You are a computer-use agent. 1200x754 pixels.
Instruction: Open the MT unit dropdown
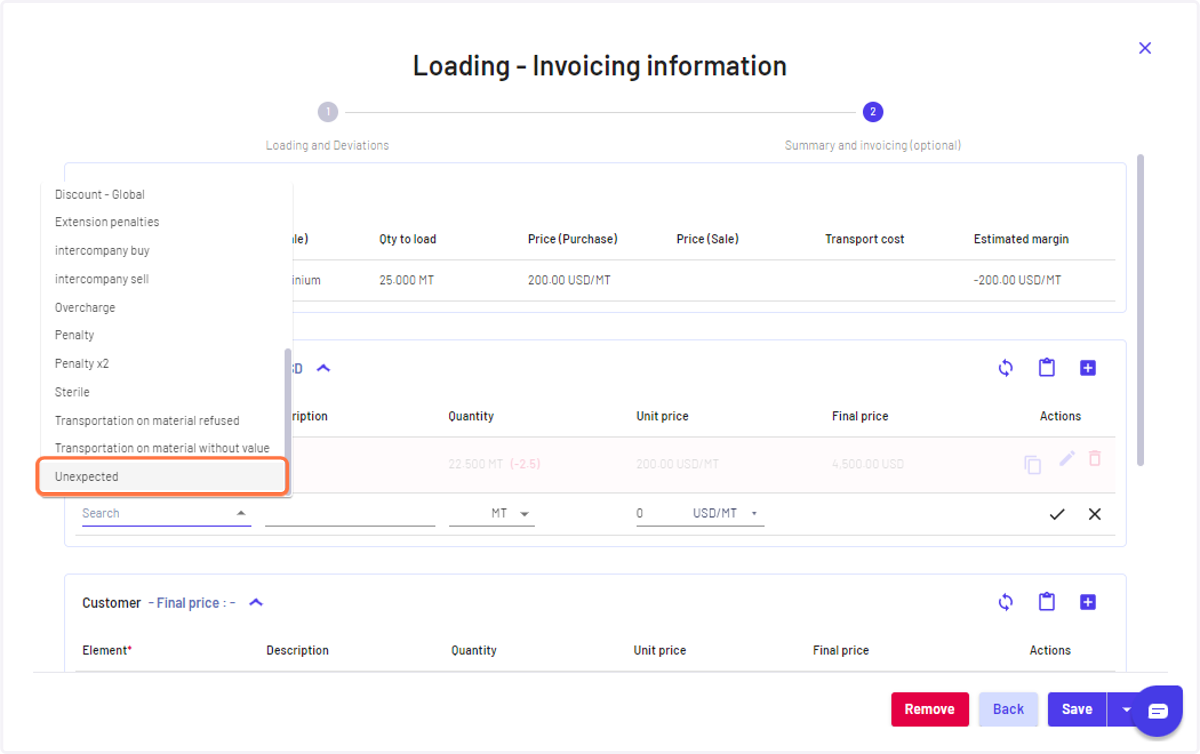coord(492,513)
